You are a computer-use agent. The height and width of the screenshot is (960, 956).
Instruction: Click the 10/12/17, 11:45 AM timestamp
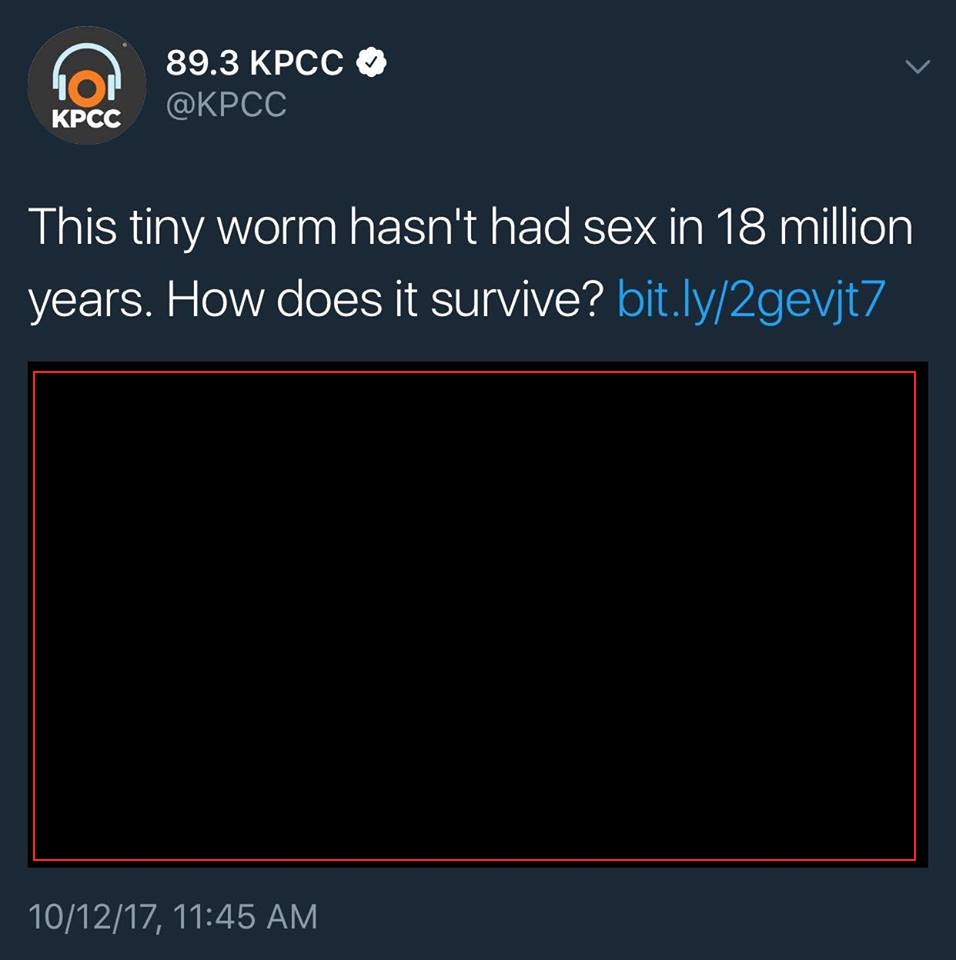[173, 917]
